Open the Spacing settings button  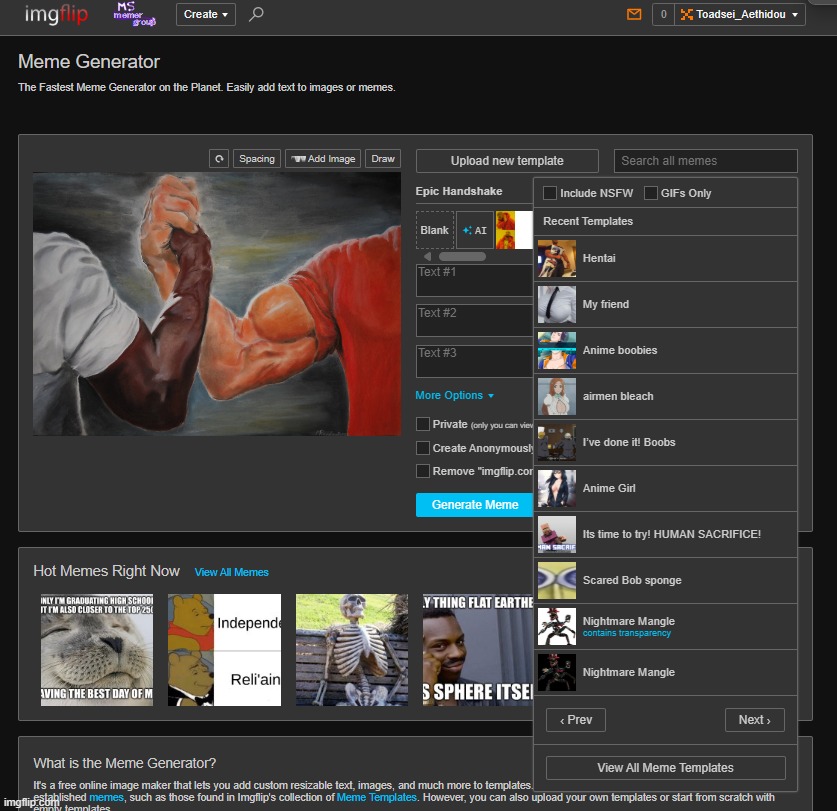click(257, 159)
